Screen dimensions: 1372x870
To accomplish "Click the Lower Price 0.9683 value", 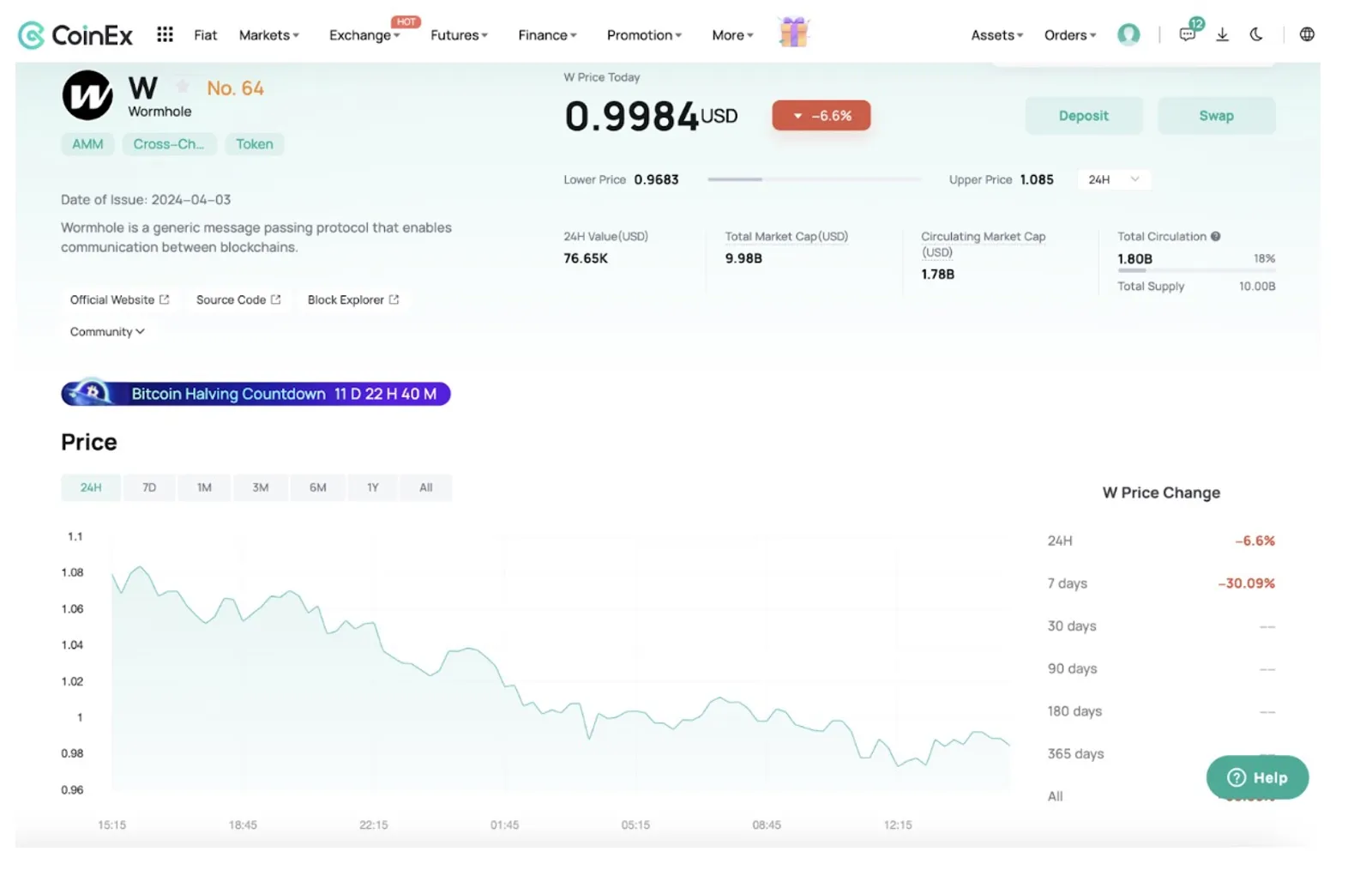I will click(x=656, y=179).
